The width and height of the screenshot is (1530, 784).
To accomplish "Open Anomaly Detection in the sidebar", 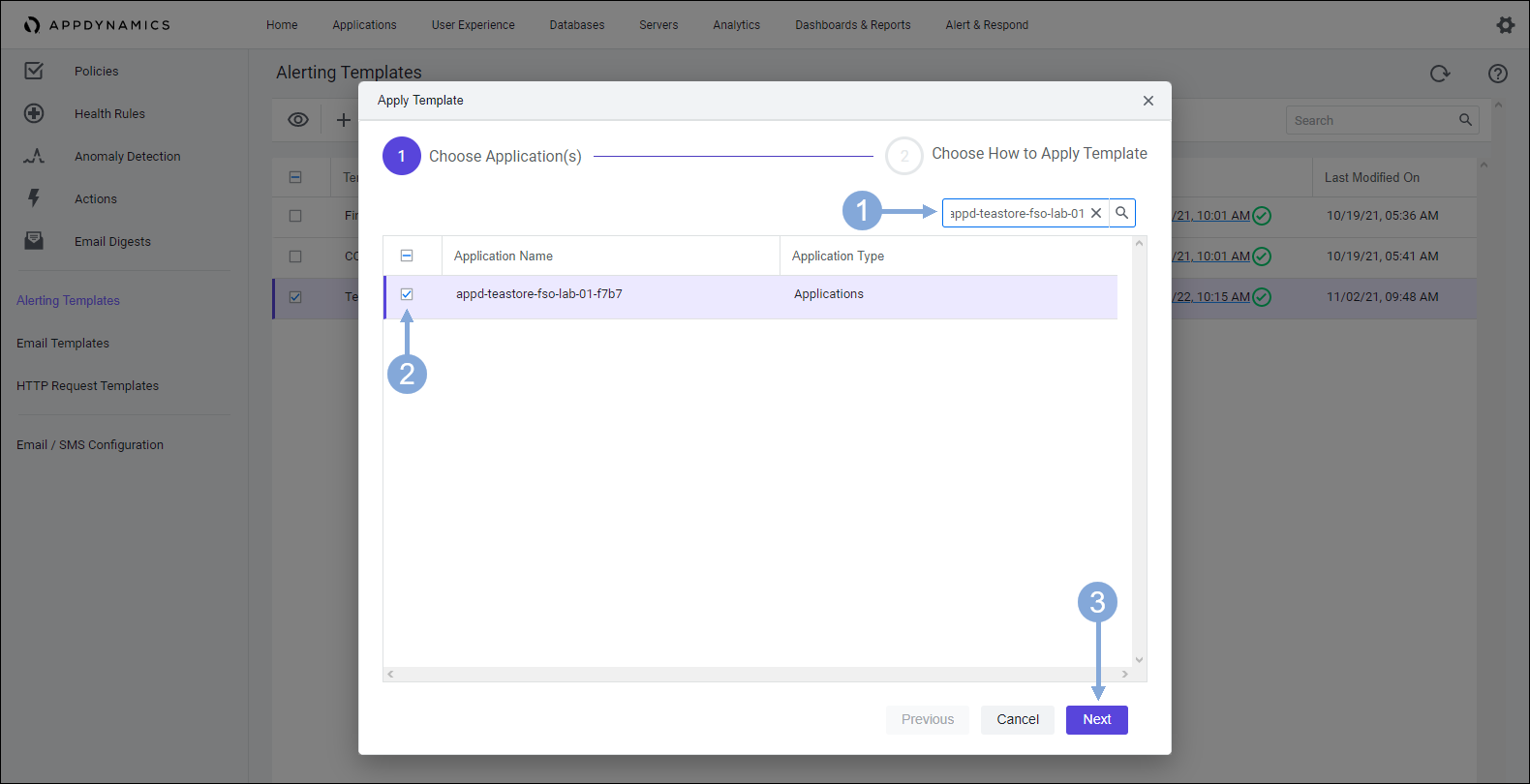I will click(x=128, y=157).
